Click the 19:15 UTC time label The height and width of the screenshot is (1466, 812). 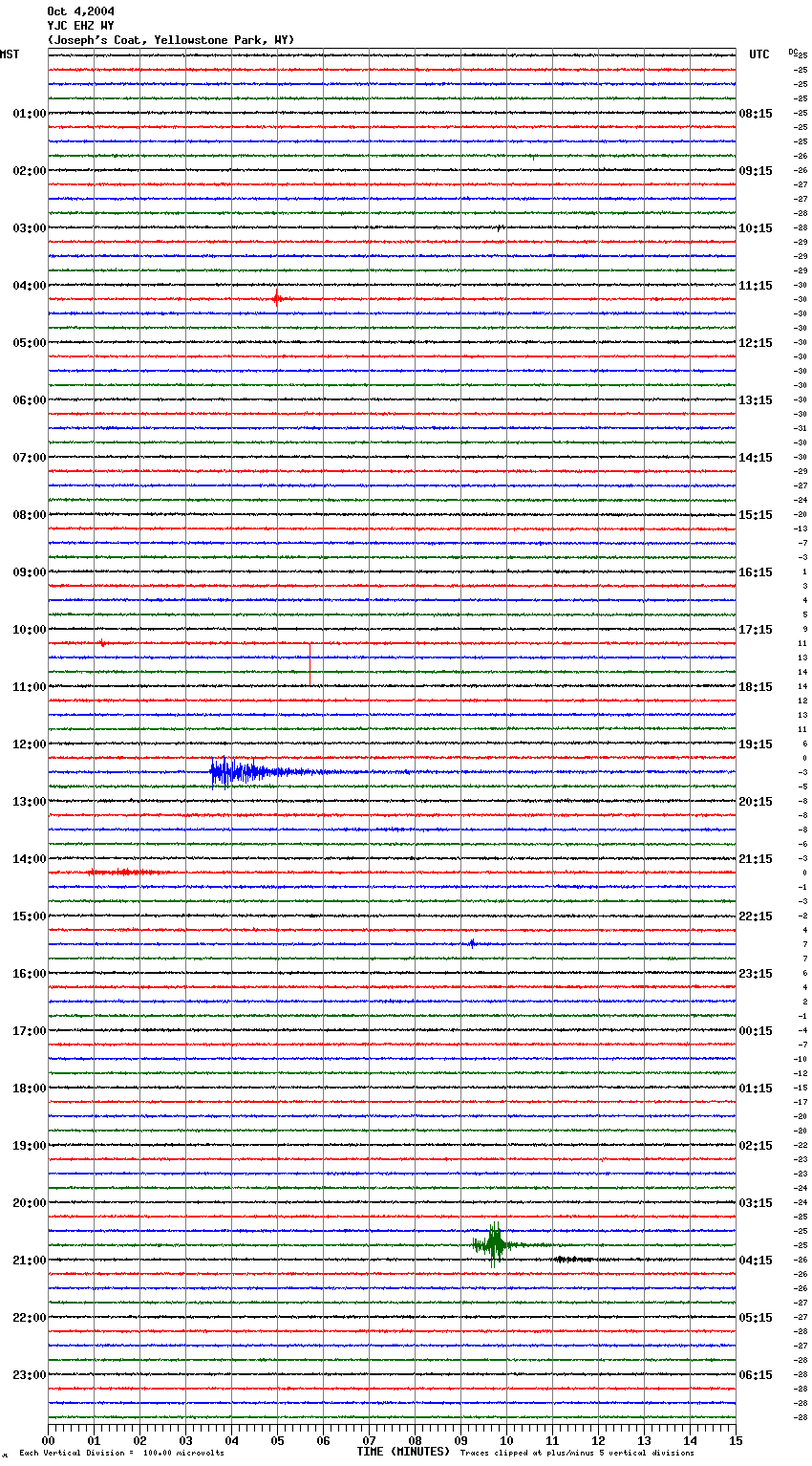(x=756, y=744)
